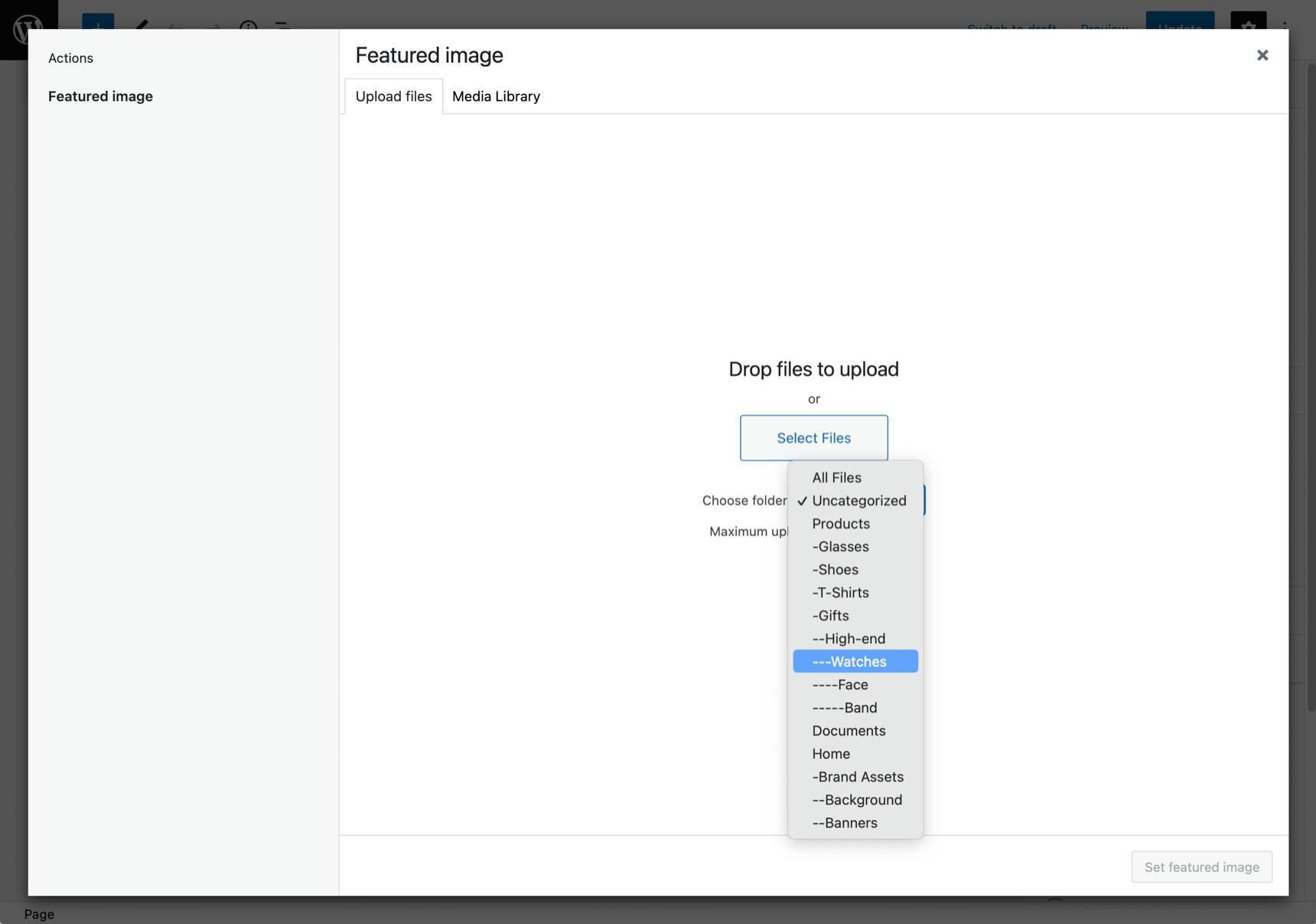1316x924 pixels.
Task: Choose the --High-end folder option
Action: (x=855, y=638)
